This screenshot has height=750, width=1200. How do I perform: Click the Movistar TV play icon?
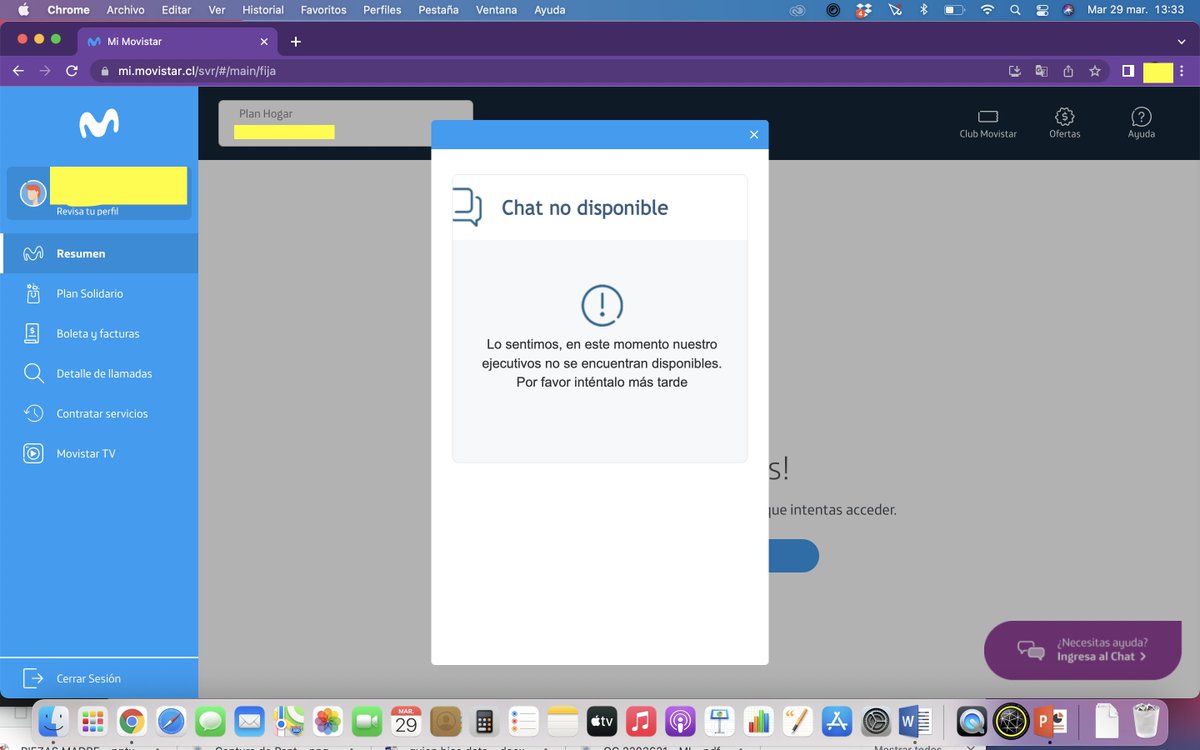coord(33,454)
